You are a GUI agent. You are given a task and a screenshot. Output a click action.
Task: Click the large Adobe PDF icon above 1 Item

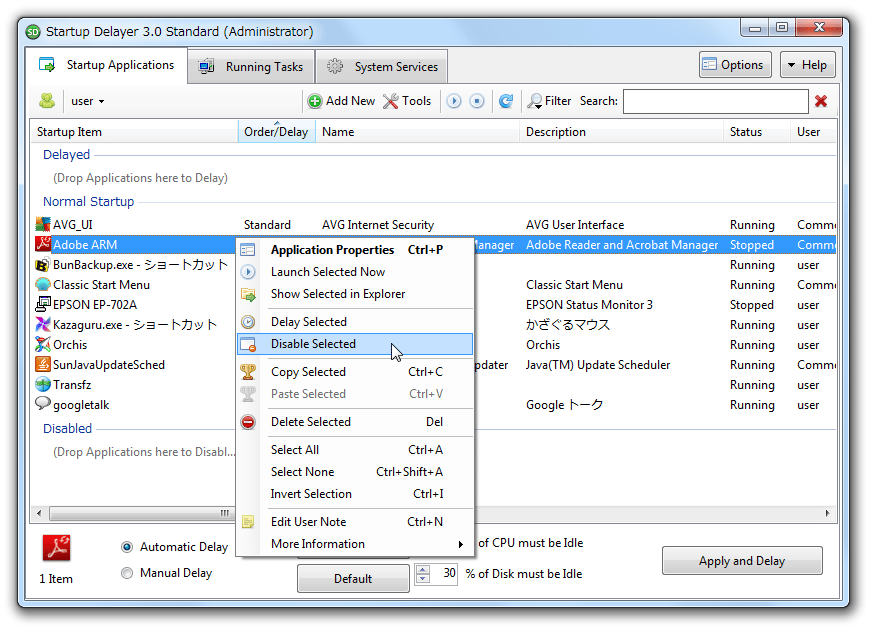point(56,548)
